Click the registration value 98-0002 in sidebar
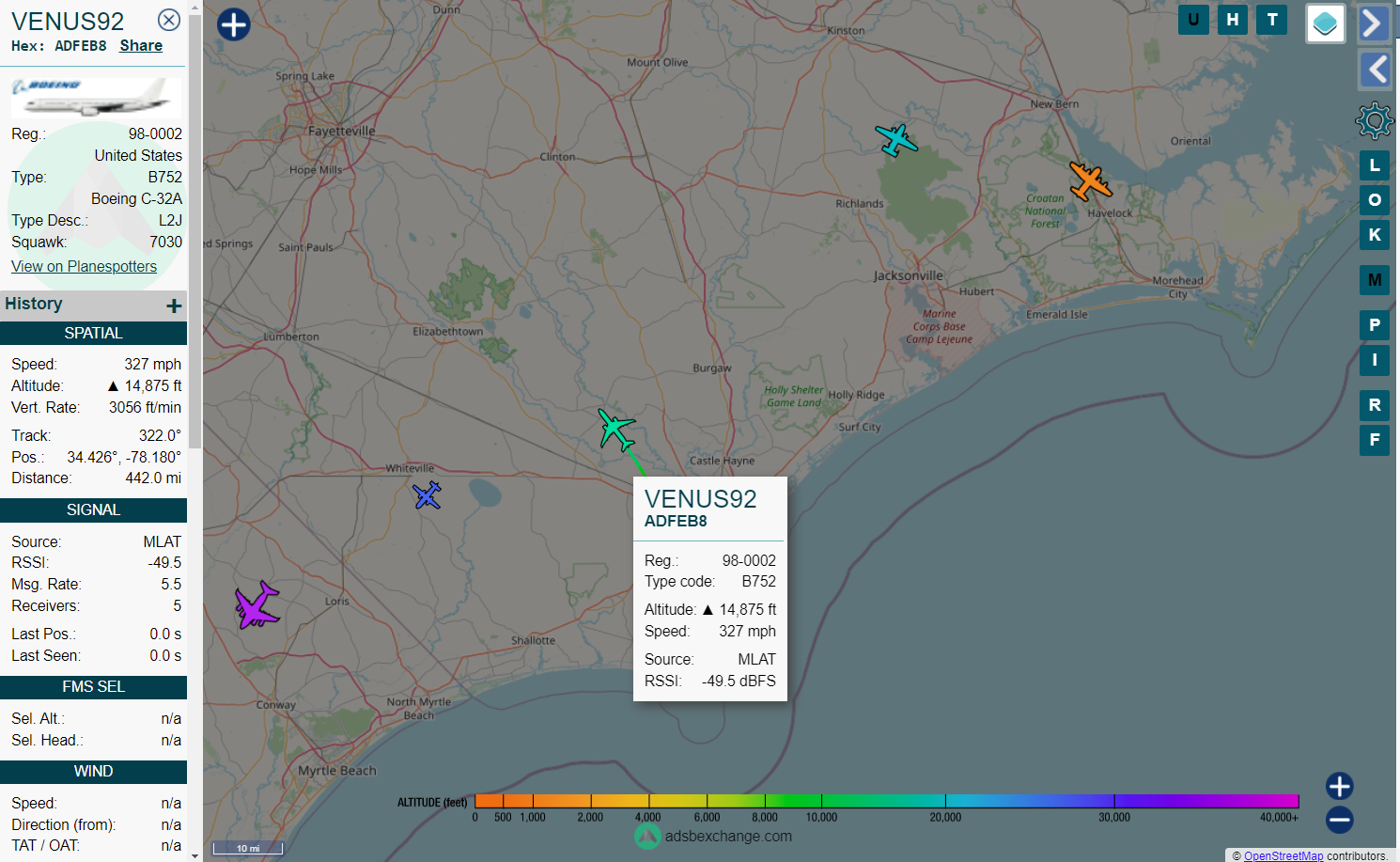This screenshot has height=862, width=1400. pos(155,133)
